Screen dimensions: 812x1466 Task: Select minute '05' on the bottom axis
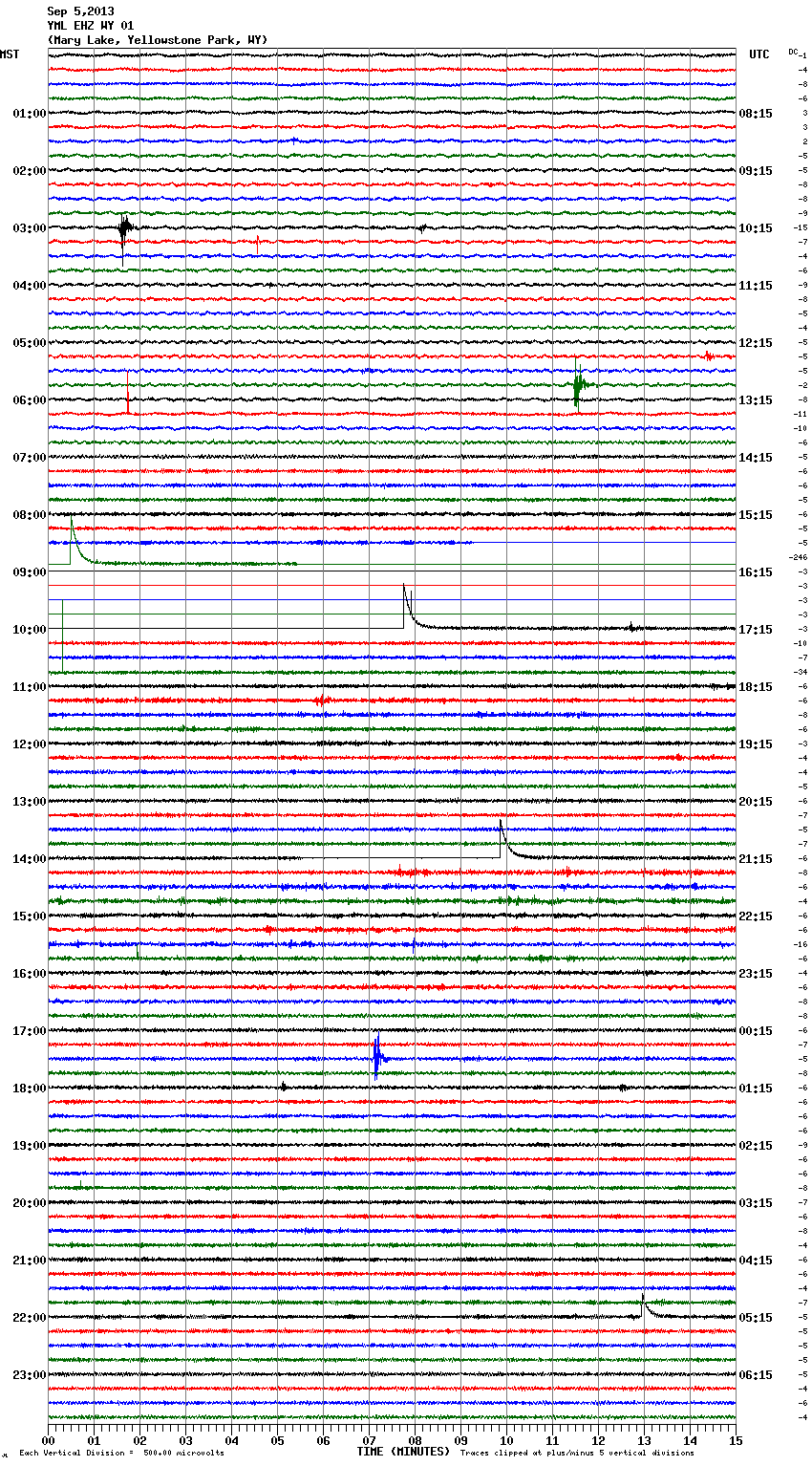point(277,1440)
